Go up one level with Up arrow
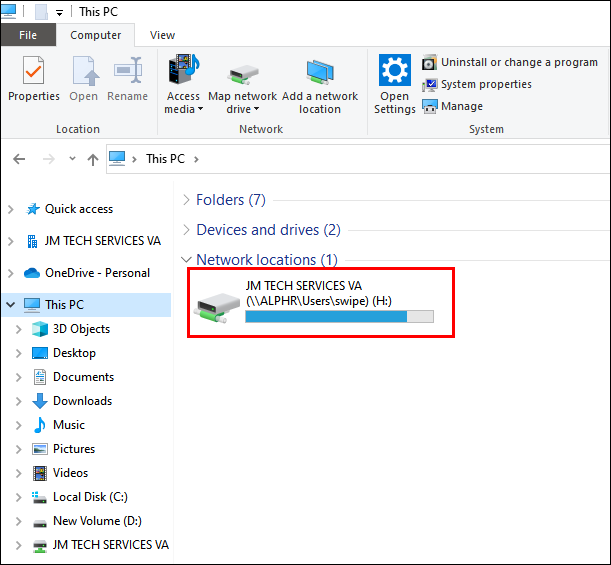Image resolution: width=611 pixels, height=565 pixels. [93, 159]
